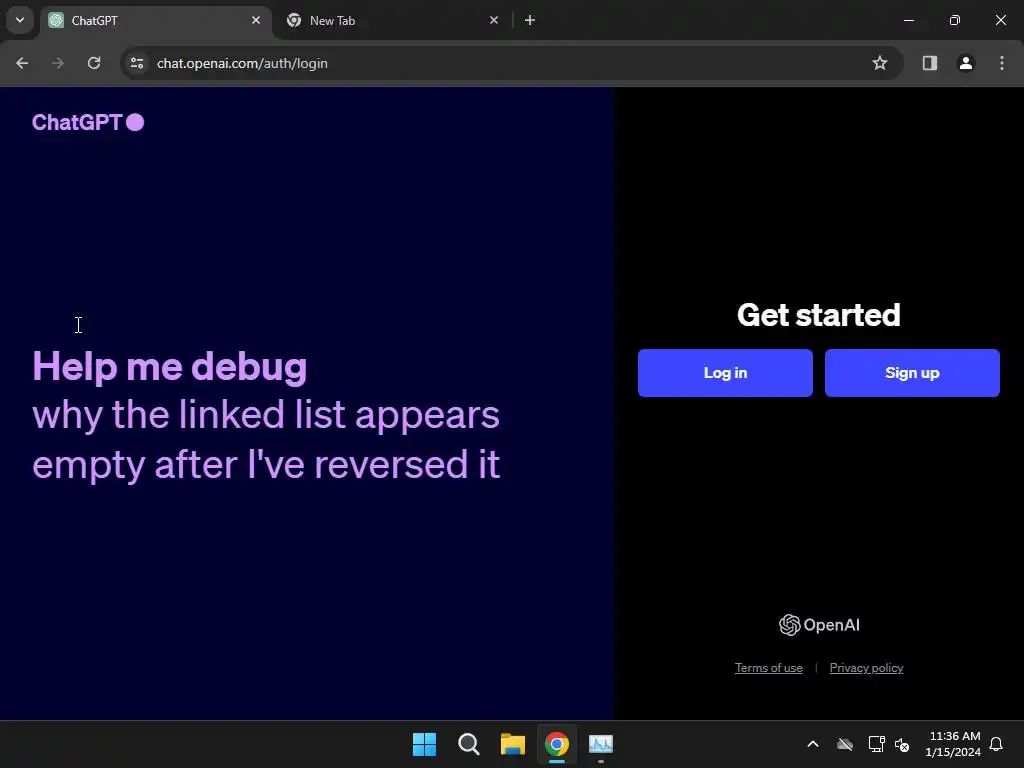Viewport: 1024px width, 768px height.
Task: Open network status tray icon
Action: point(876,744)
